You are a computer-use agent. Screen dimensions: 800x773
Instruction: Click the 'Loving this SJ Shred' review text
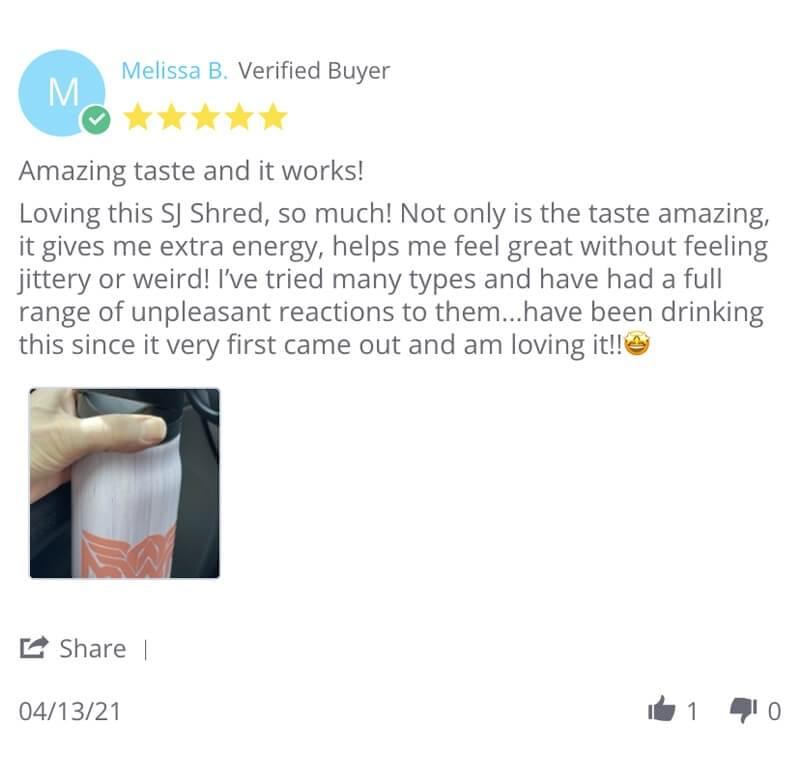pyautogui.click(x=394, y=279)
